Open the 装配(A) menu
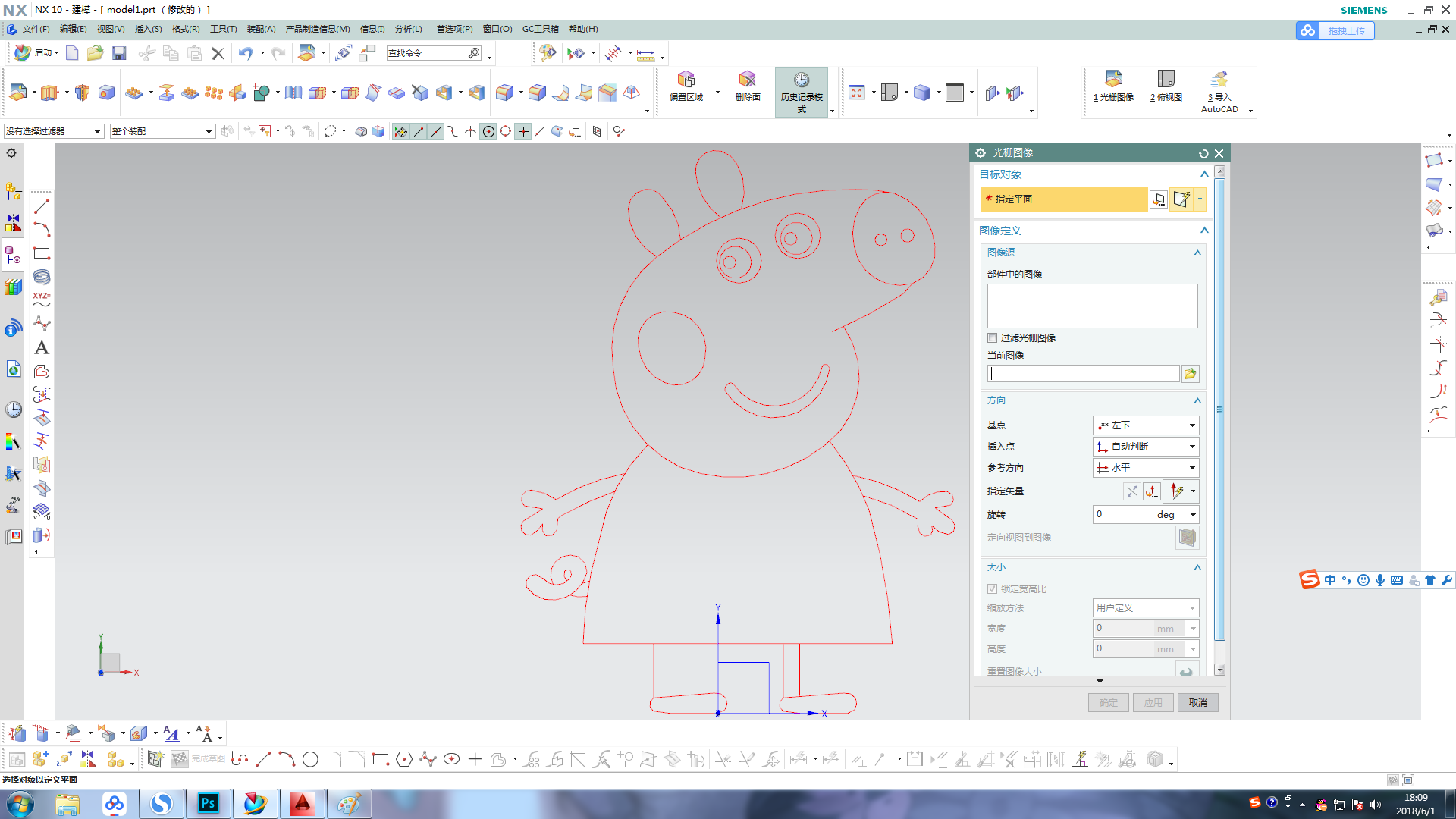The height and width of the screenshot is (819, 1456). tap(261, 29)
